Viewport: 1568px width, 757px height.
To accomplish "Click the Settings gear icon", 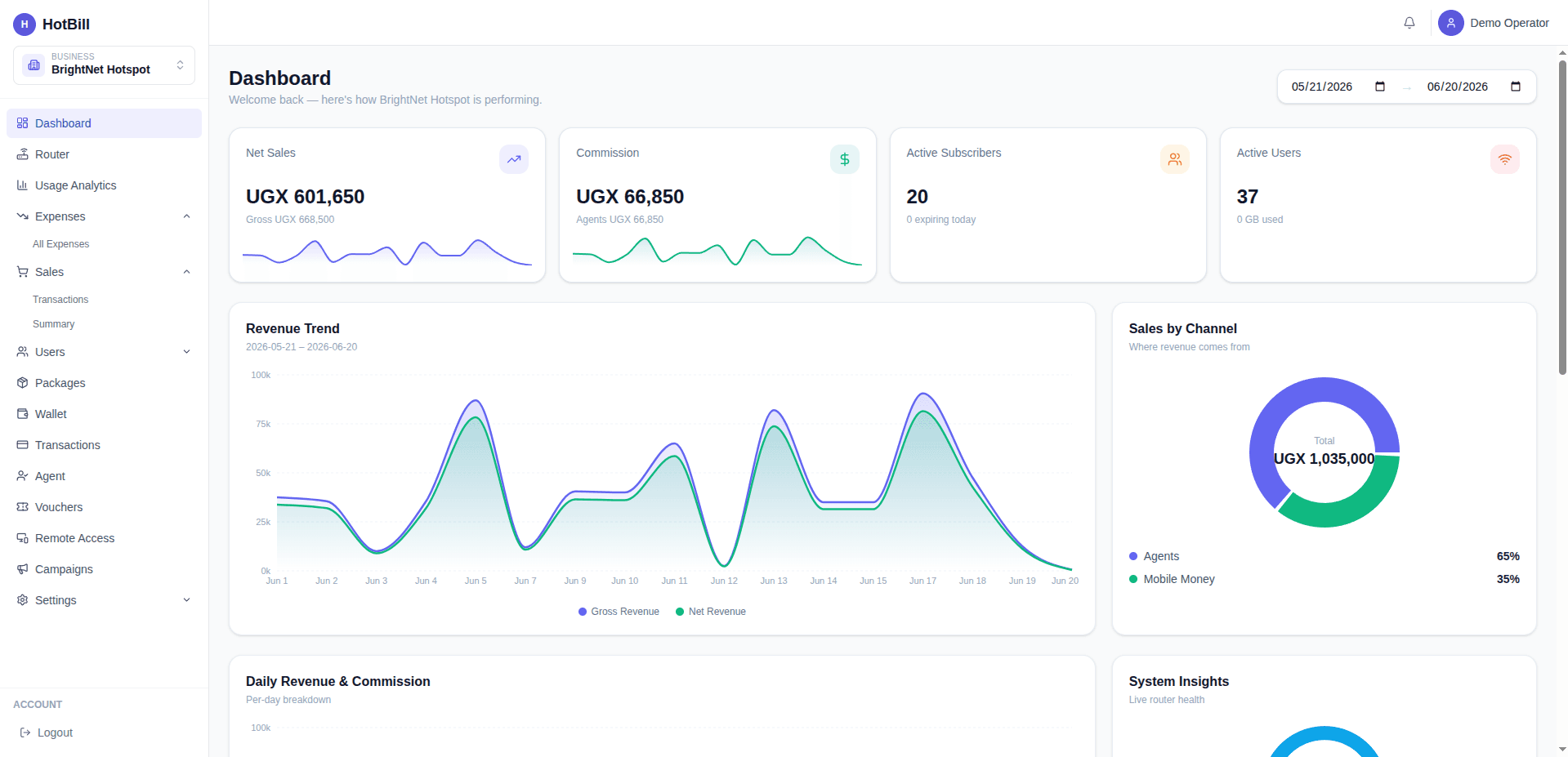I will (x=22, y=600).
